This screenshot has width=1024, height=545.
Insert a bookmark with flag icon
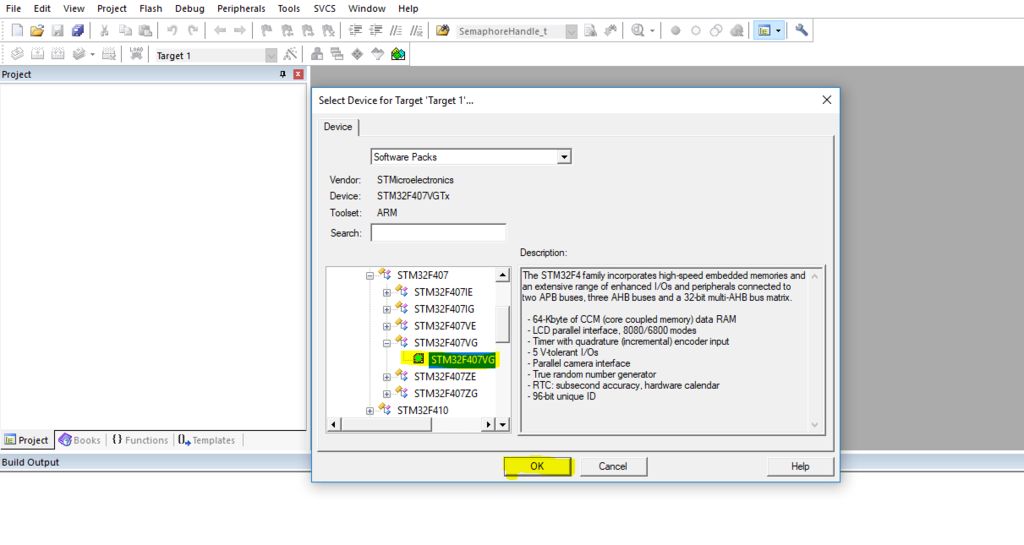point(266,31)
